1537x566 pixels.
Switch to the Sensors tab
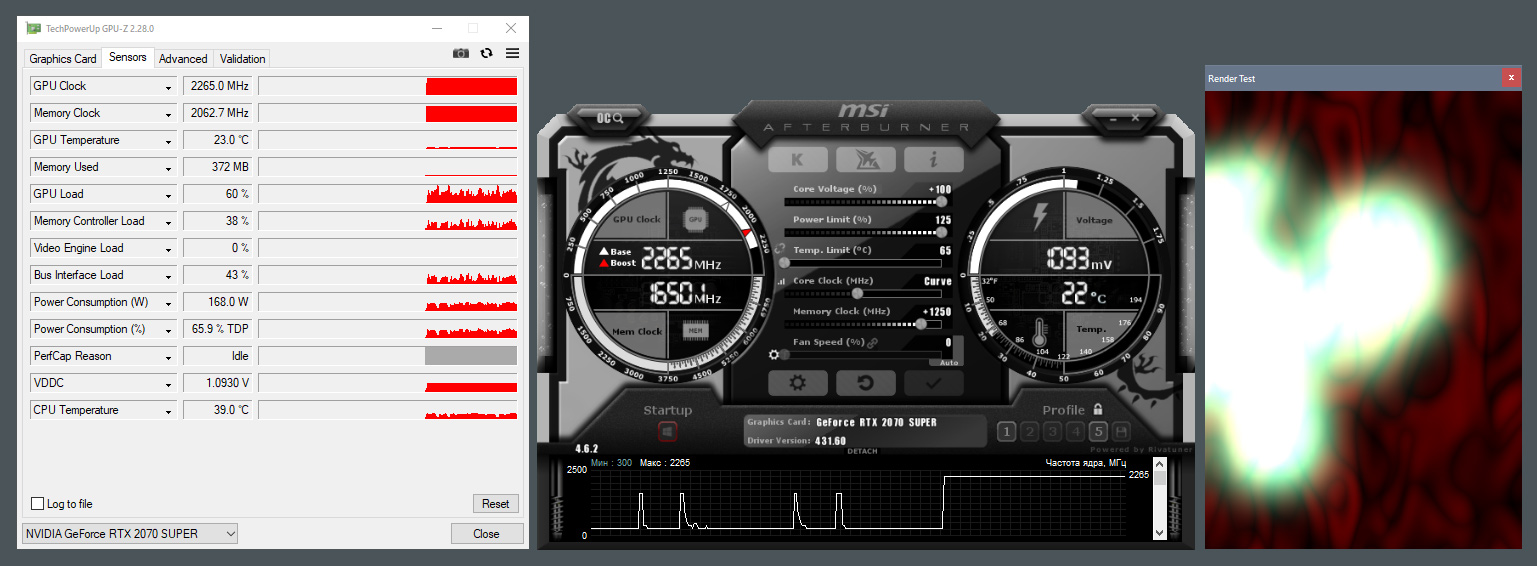[128, 57]
